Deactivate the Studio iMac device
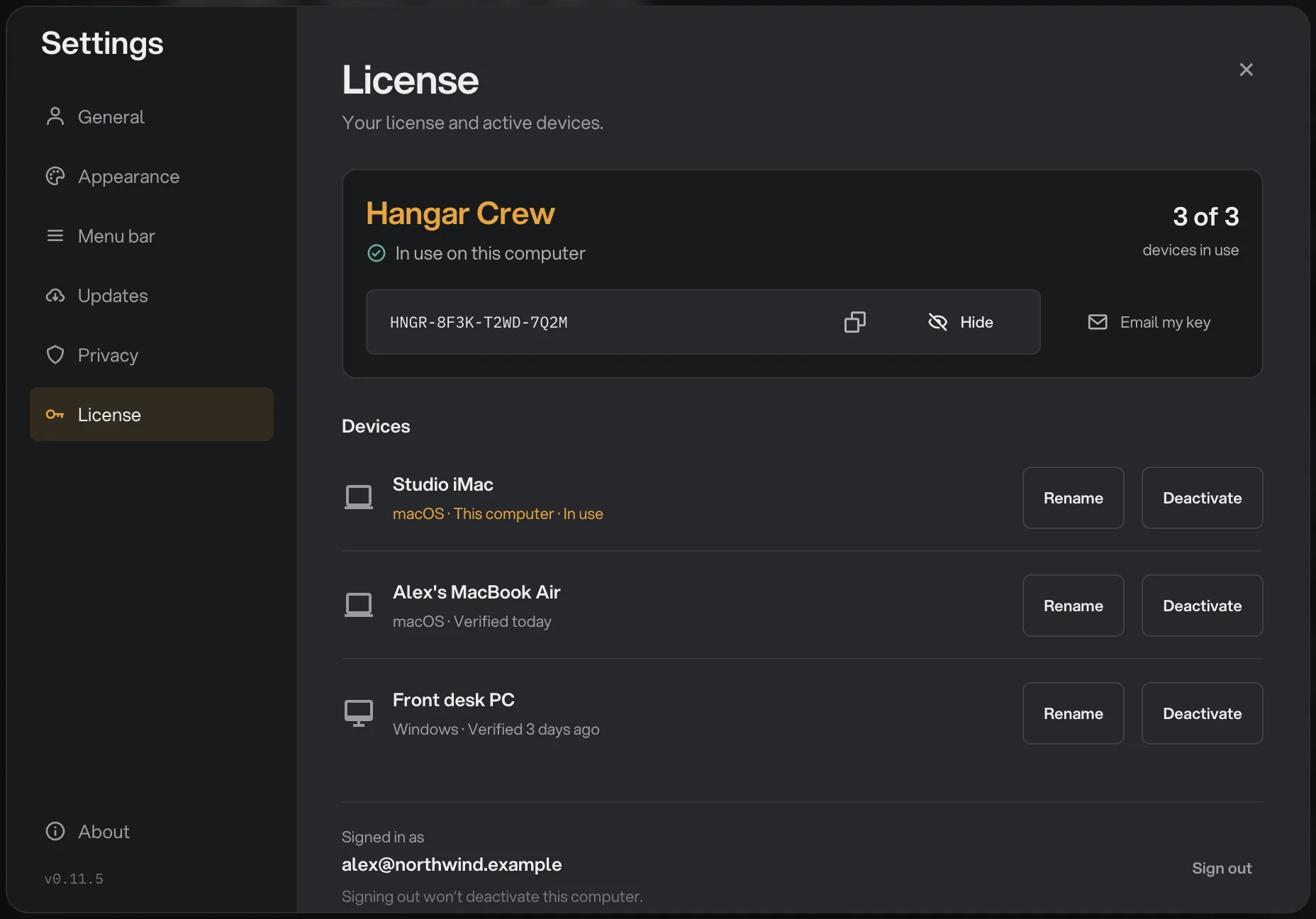Screen dimensions: 1316x919 click(x=1202, y=498)
